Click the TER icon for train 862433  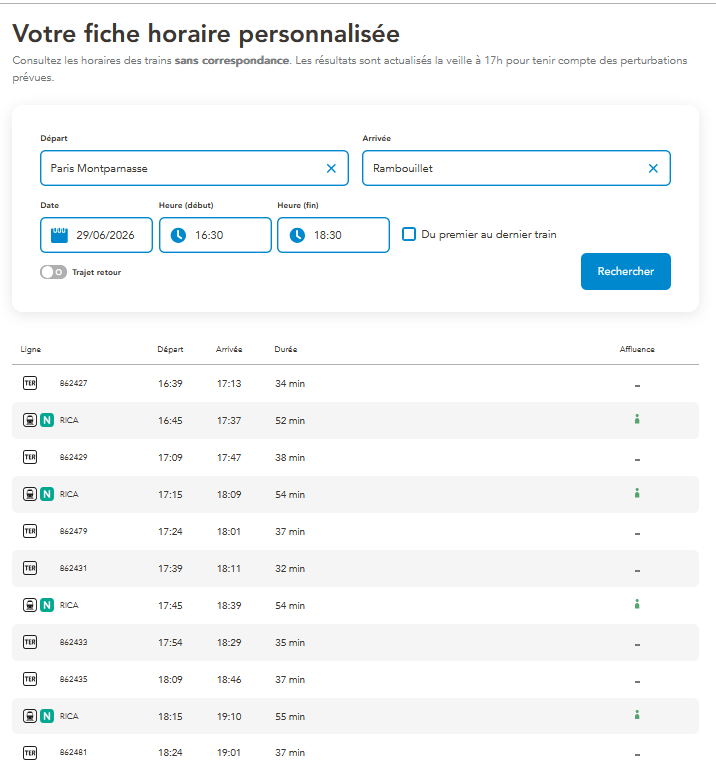(30, 642)
